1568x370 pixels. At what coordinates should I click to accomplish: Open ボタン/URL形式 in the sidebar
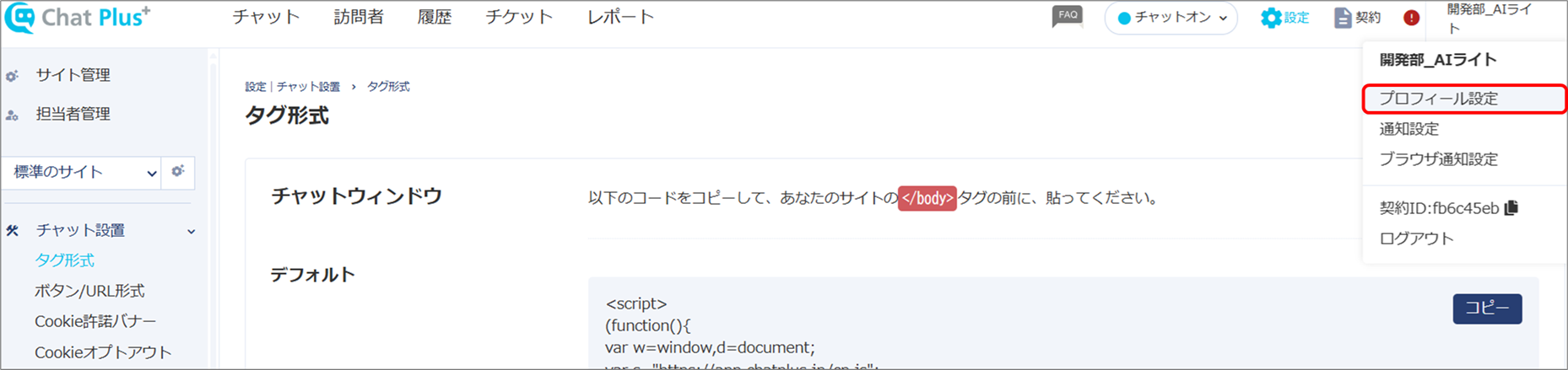click(89, 291)
